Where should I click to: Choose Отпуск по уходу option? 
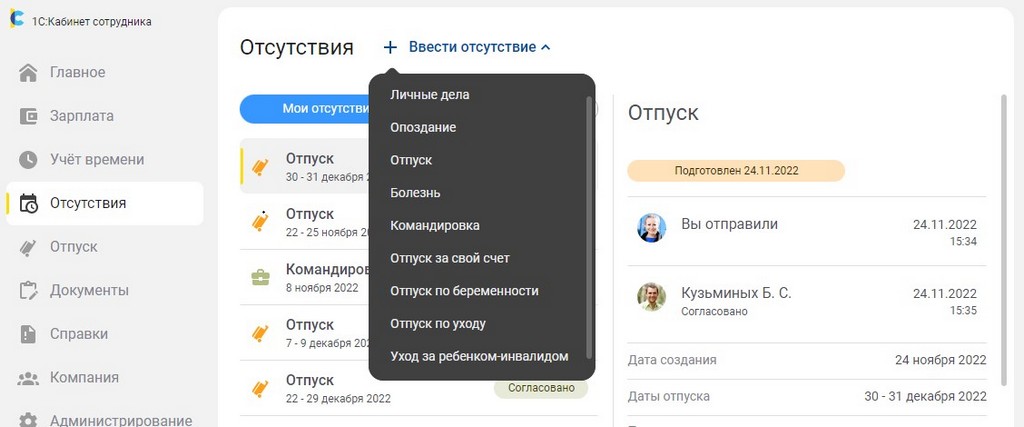point(438,323)
